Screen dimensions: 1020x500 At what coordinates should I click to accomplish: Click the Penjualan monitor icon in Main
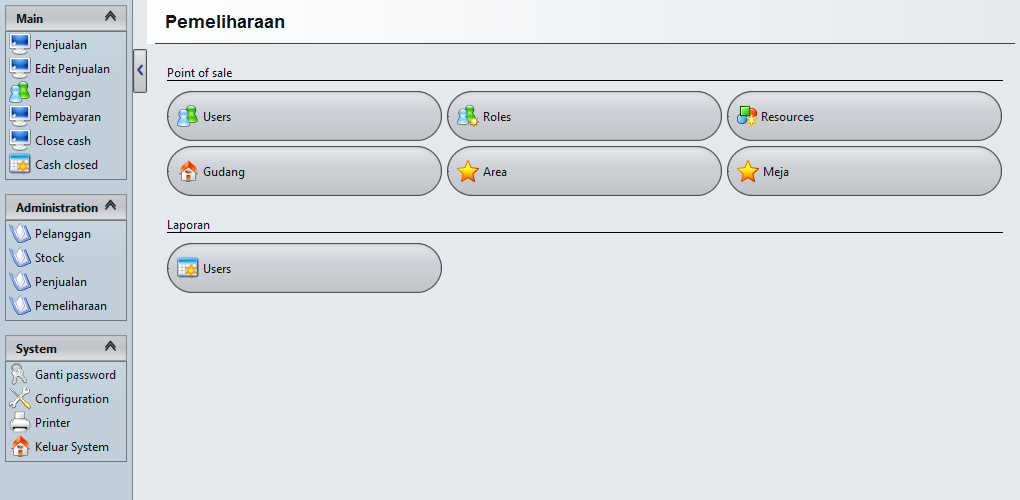20,45
